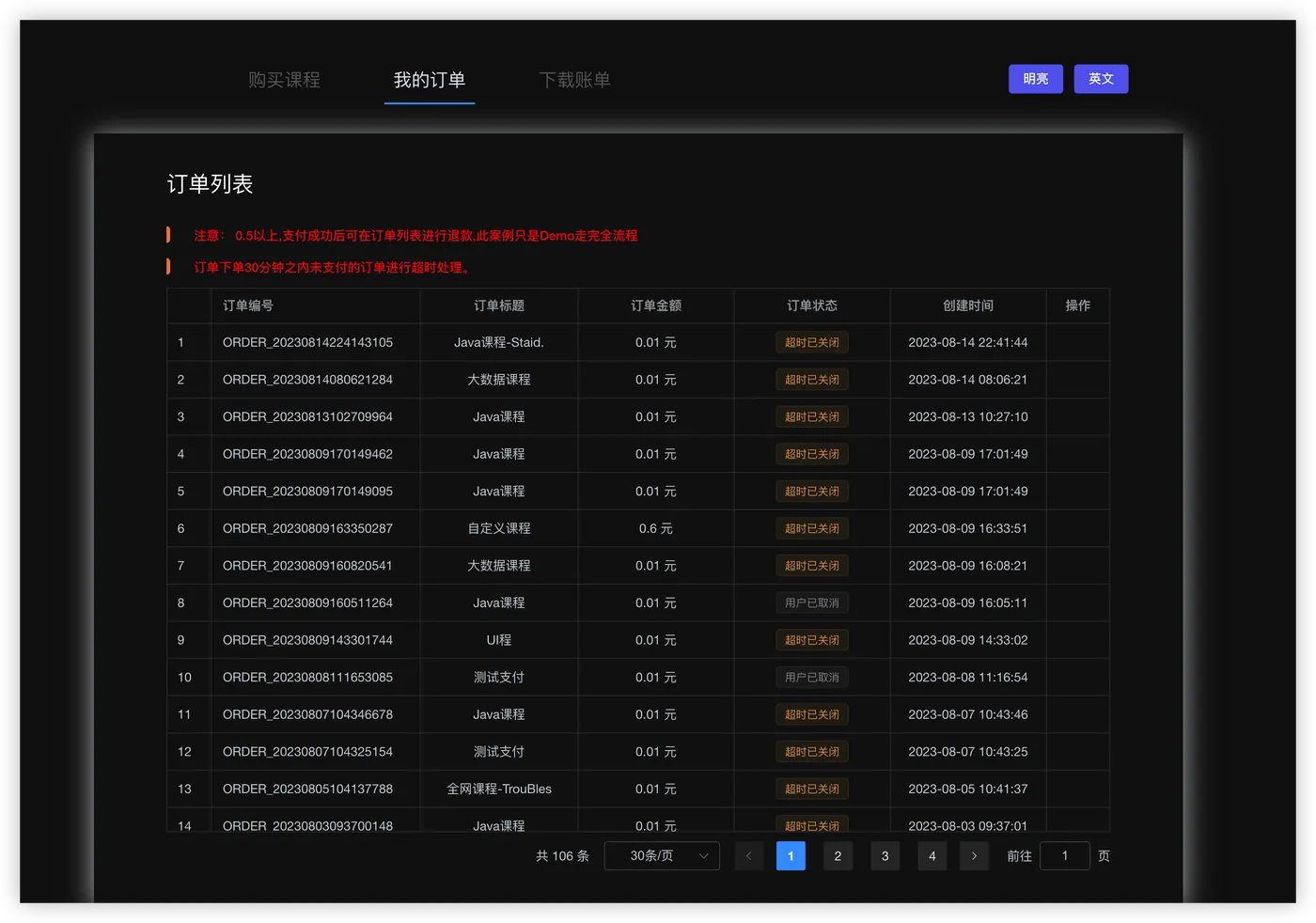Click the 英文 language button
Screen dimensions: 1316x923
tap(1101, 79)
